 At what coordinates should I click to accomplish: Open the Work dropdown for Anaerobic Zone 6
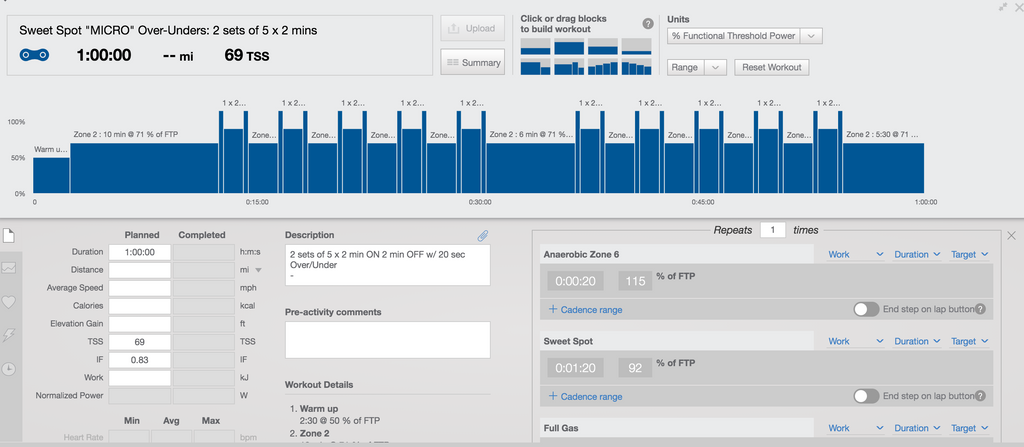click(856, 254)
